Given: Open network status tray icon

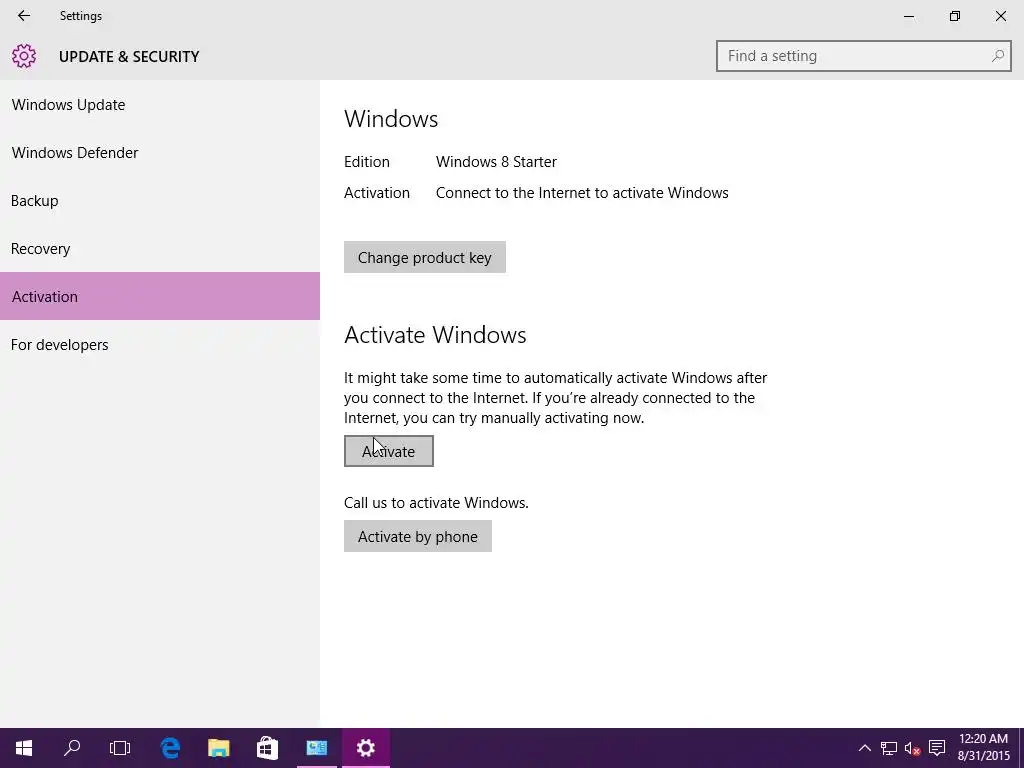Looking at the screenshot, I should click(x=889, y=748).
